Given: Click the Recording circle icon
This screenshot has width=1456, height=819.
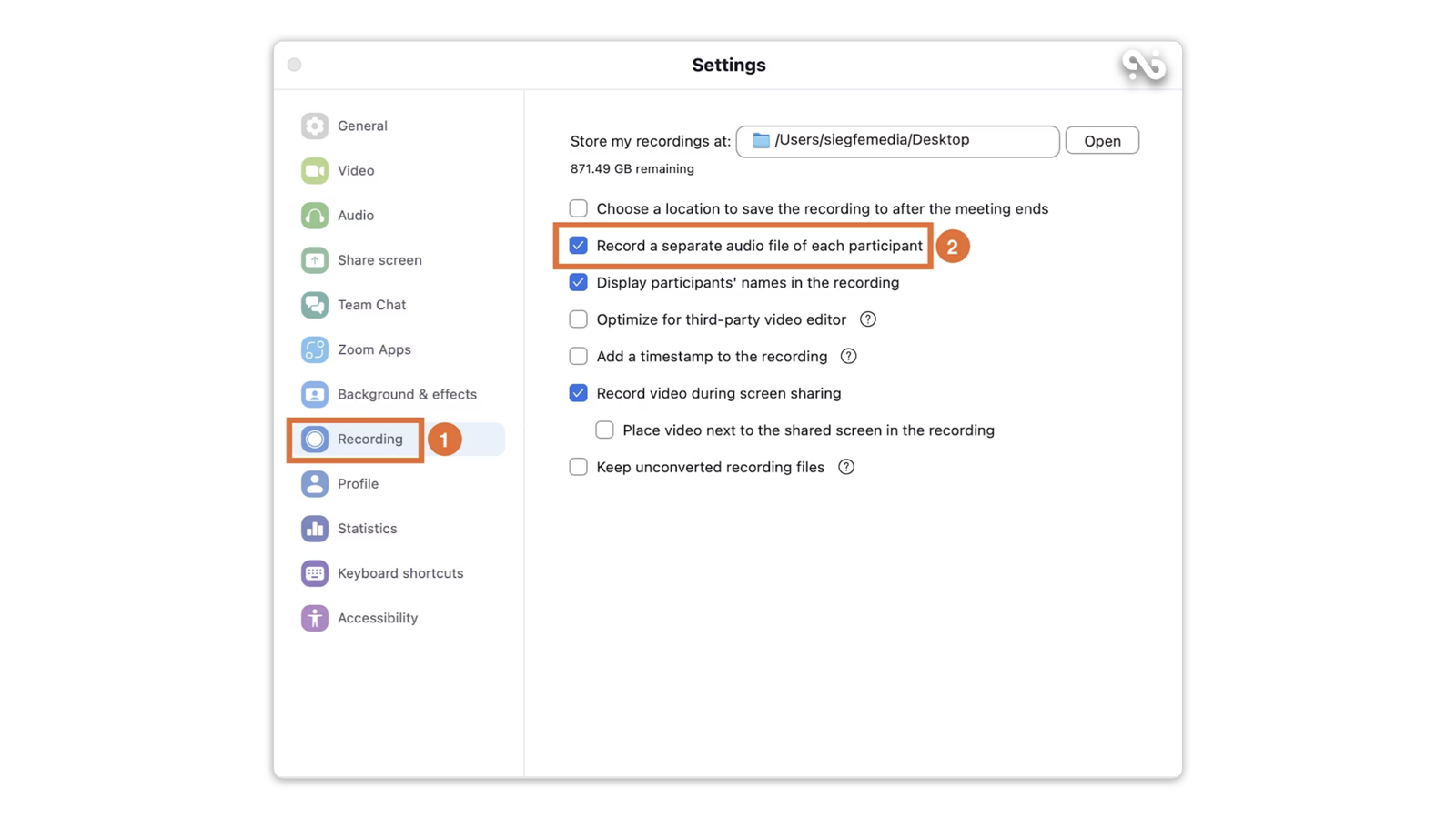Looking at the screenshot, I should (x=315, y=439).
